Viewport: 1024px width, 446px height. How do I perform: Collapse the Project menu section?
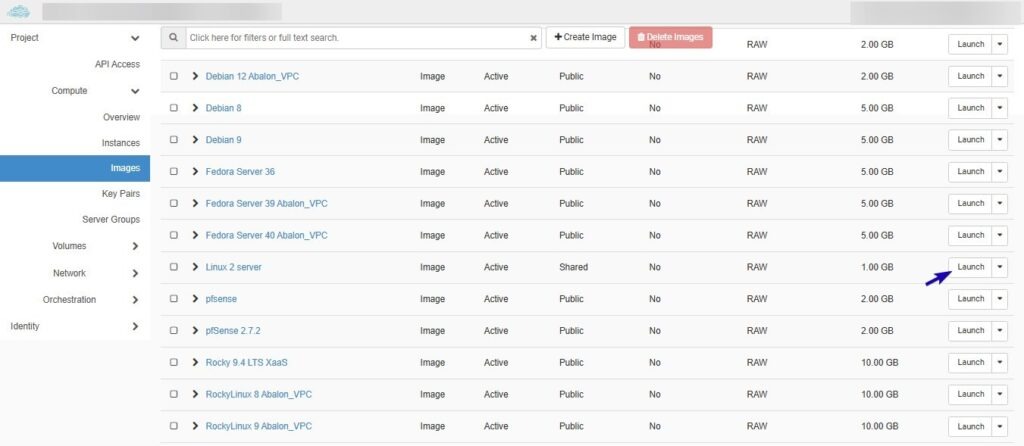tap(135, 39)
